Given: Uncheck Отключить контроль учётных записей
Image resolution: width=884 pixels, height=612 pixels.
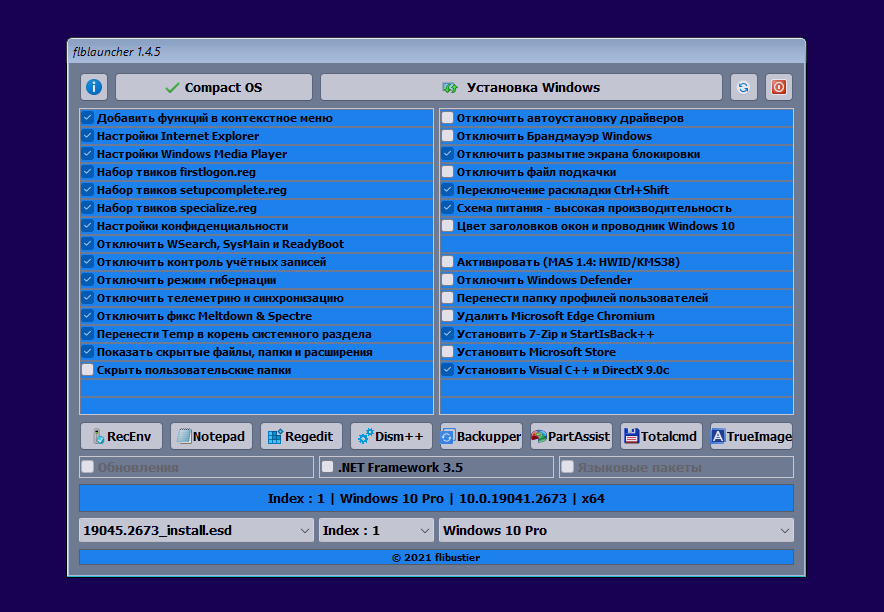Looking at the screenshot, I should [x=87, y=262].
